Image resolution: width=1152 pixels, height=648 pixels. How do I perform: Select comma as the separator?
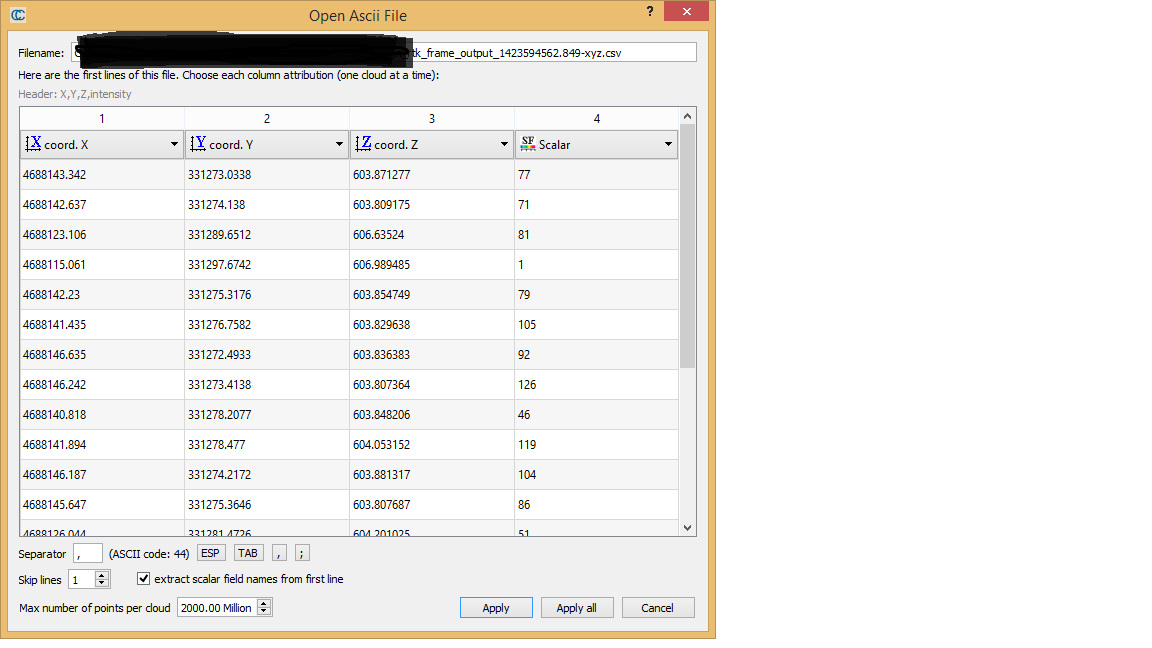[279, 552]
